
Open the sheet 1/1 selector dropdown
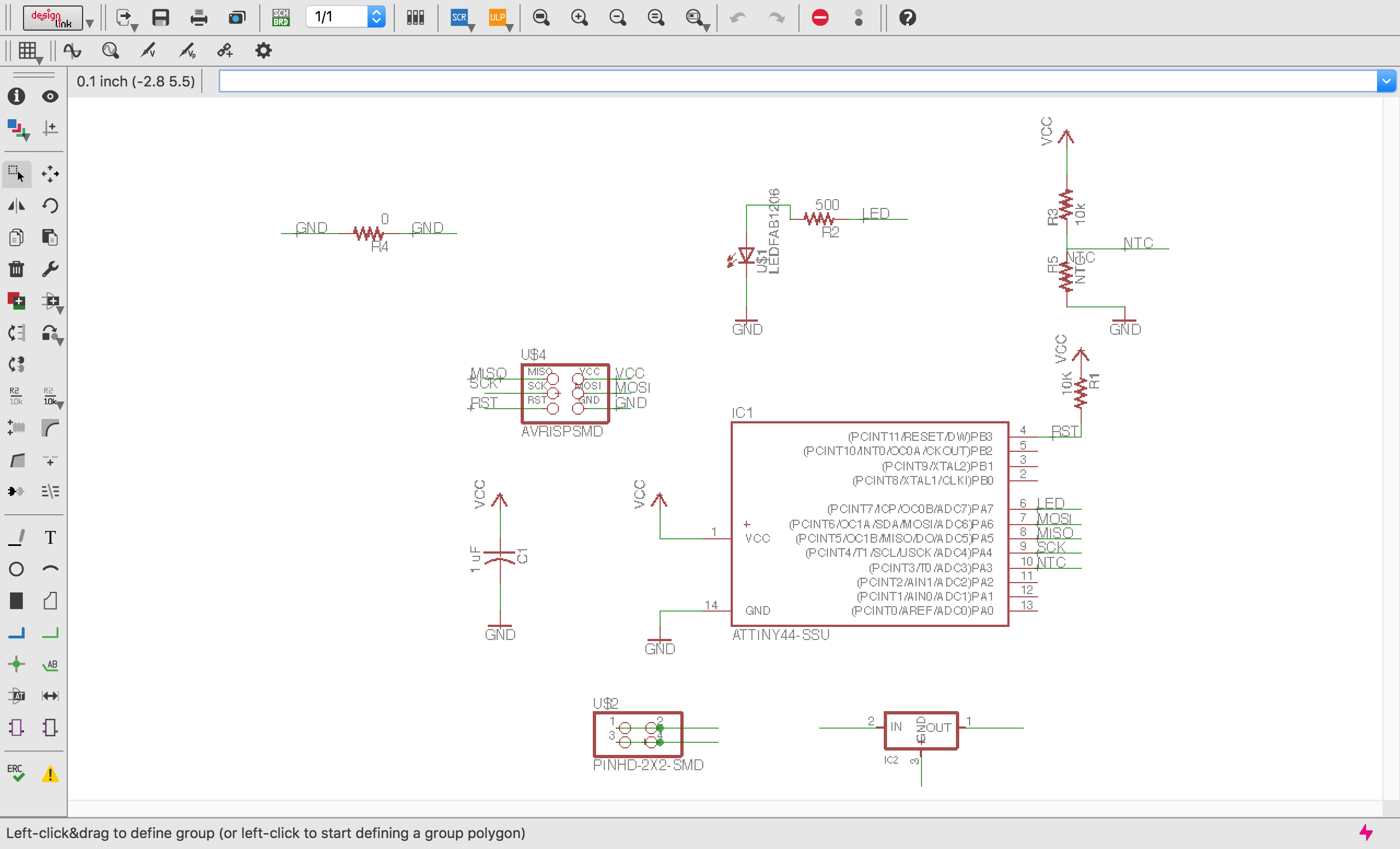click(376, 17)
